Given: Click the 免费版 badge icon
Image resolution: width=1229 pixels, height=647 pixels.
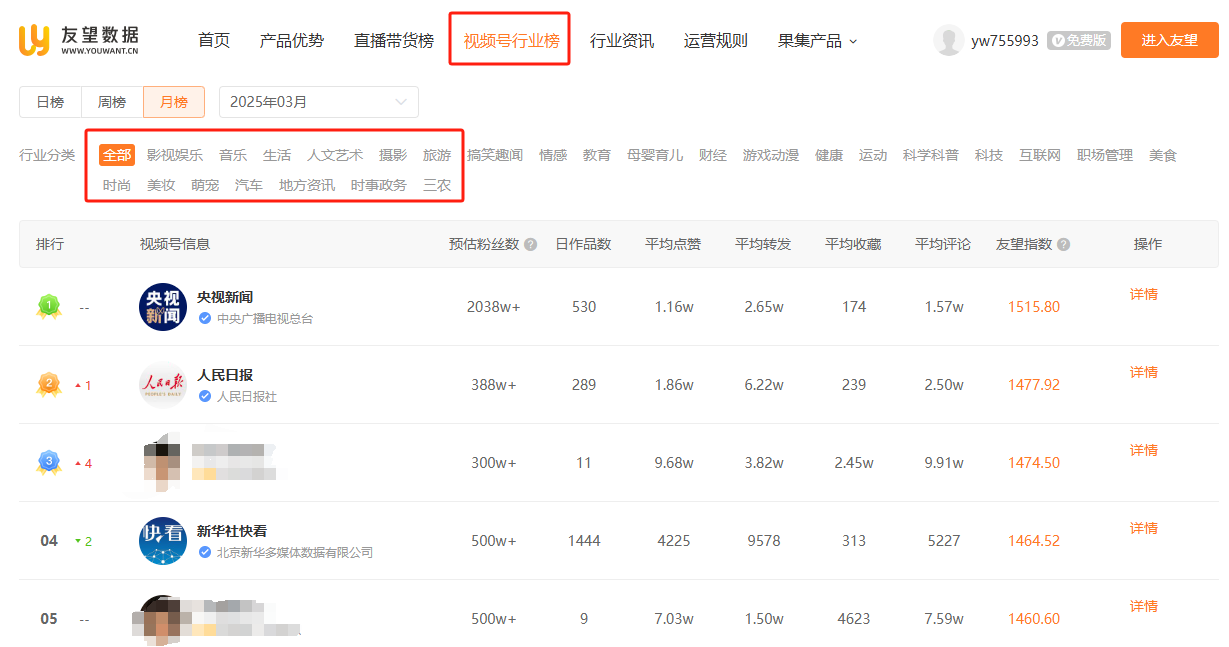Looking at the screenshot, I should click(1079, 41).
